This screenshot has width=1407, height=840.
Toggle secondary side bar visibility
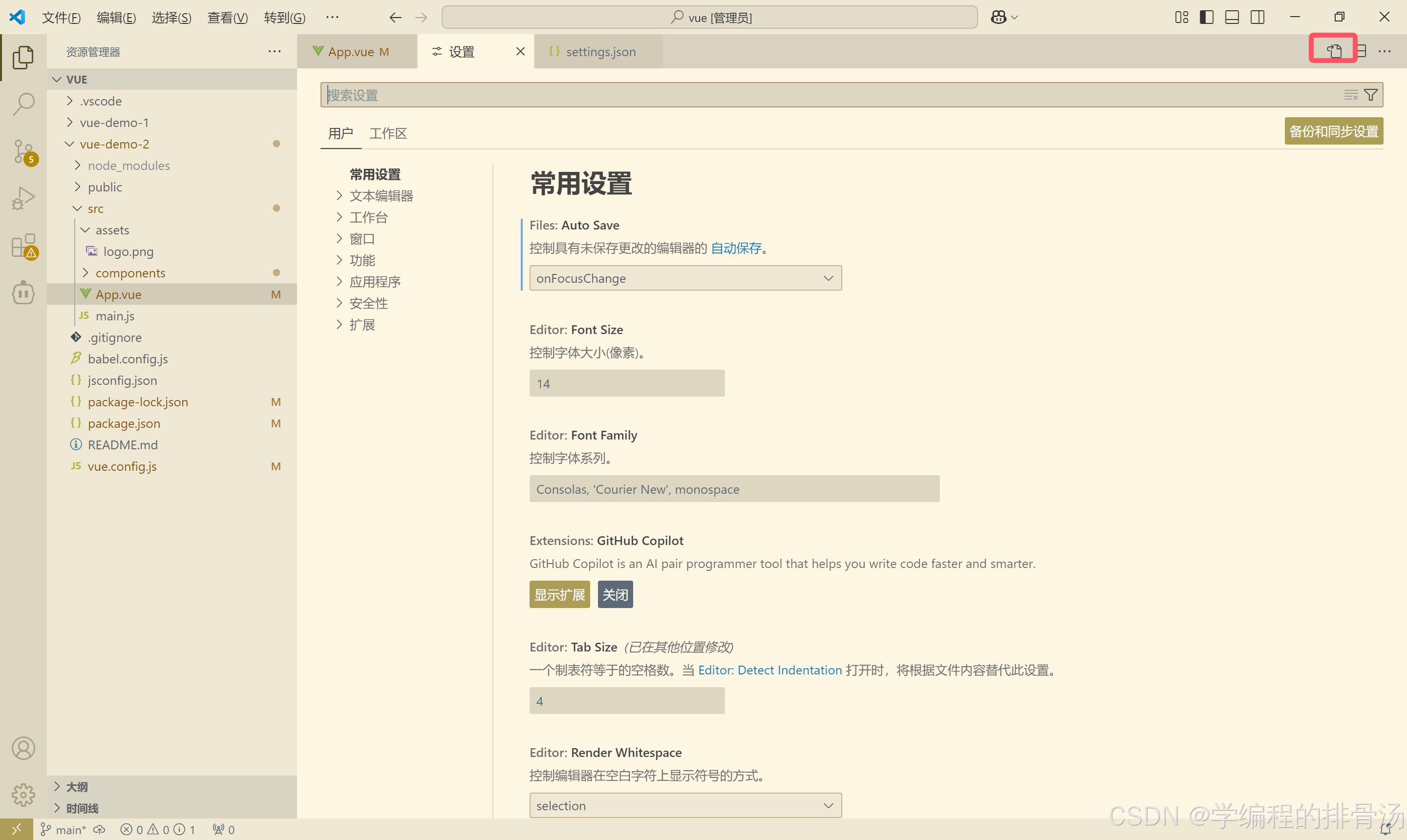coord(1257,17)
